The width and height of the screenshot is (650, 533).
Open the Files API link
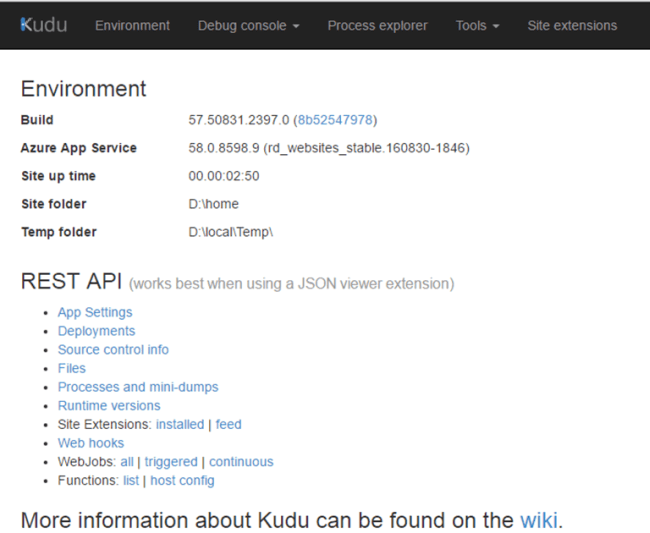tap(72, 368)
